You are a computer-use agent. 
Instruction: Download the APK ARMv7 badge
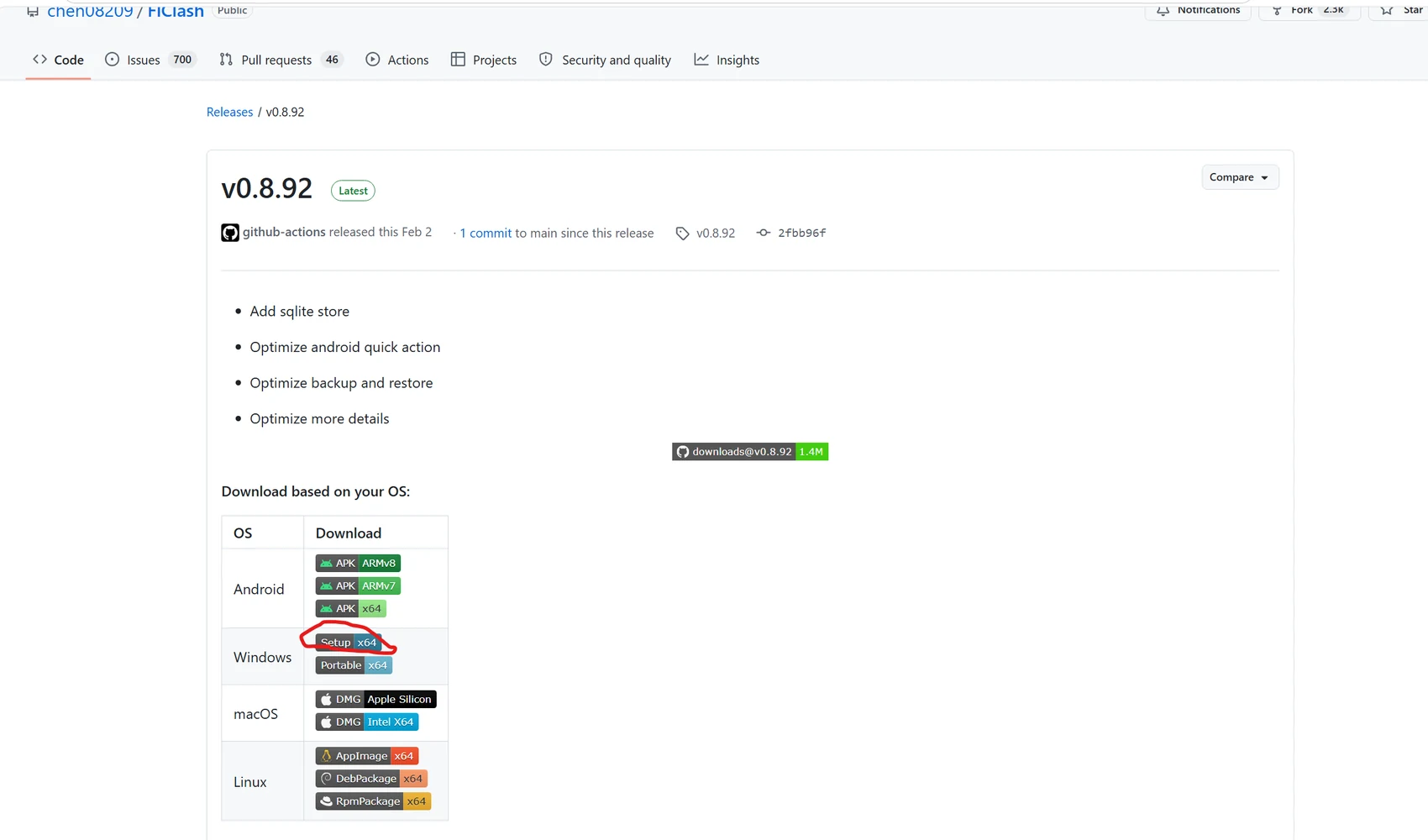coord(358,585)
